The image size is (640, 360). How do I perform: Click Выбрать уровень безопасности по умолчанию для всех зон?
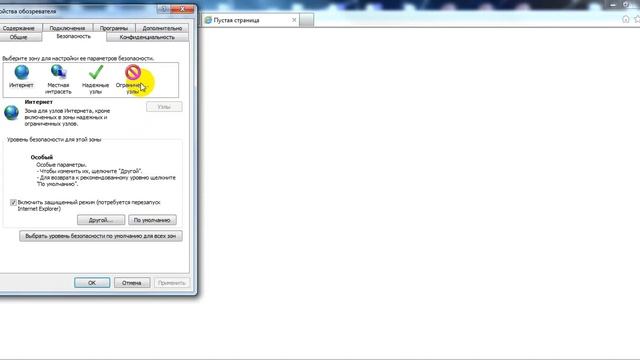[x=101, y=236]
